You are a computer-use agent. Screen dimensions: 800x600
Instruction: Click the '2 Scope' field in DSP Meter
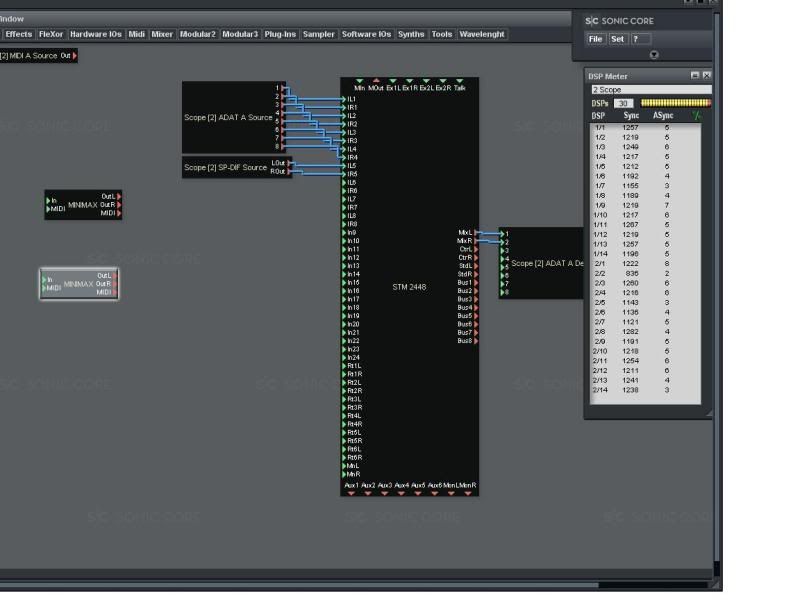tap(651, 90)
